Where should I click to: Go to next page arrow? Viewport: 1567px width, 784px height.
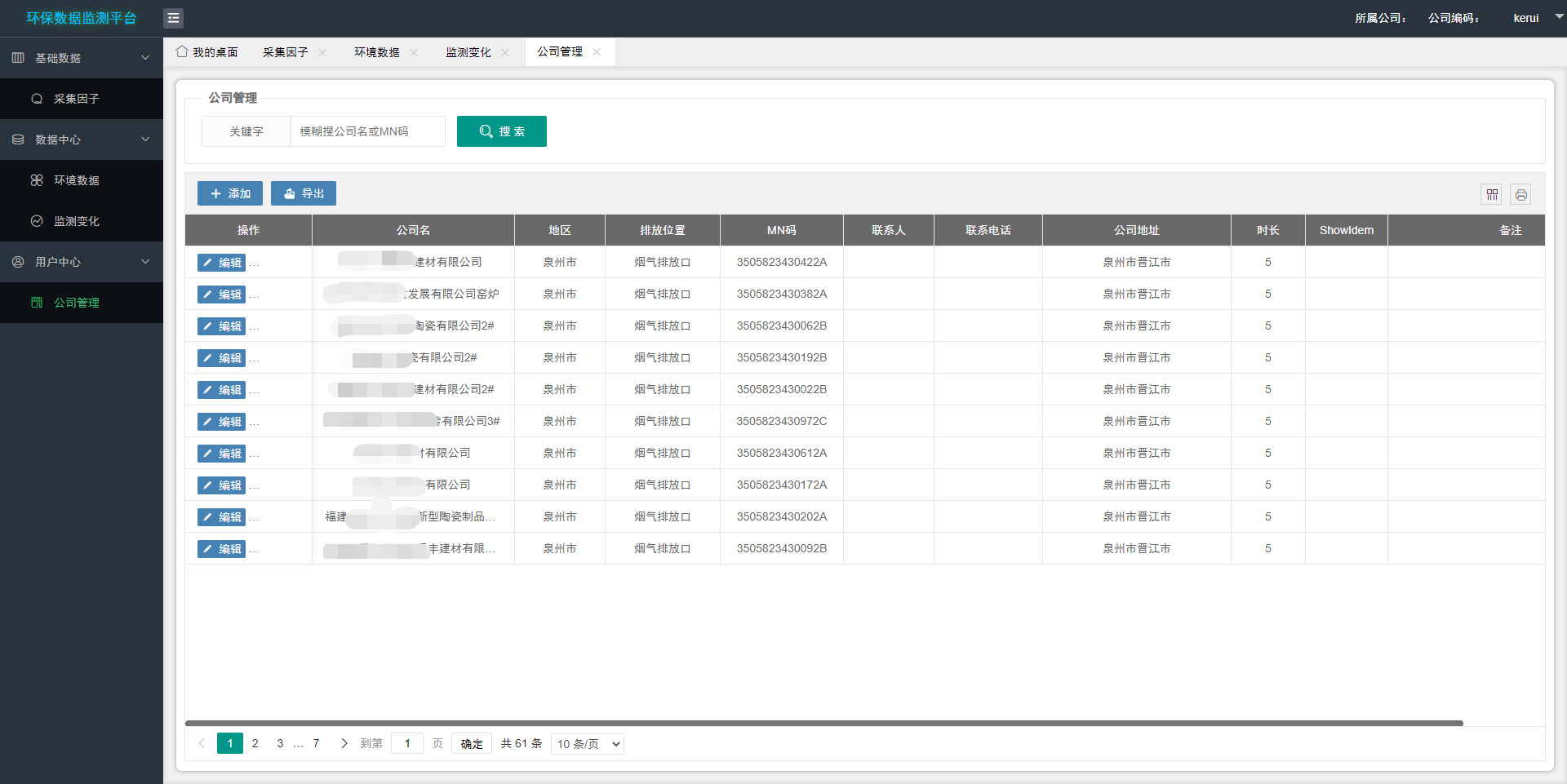pos(344,743)
